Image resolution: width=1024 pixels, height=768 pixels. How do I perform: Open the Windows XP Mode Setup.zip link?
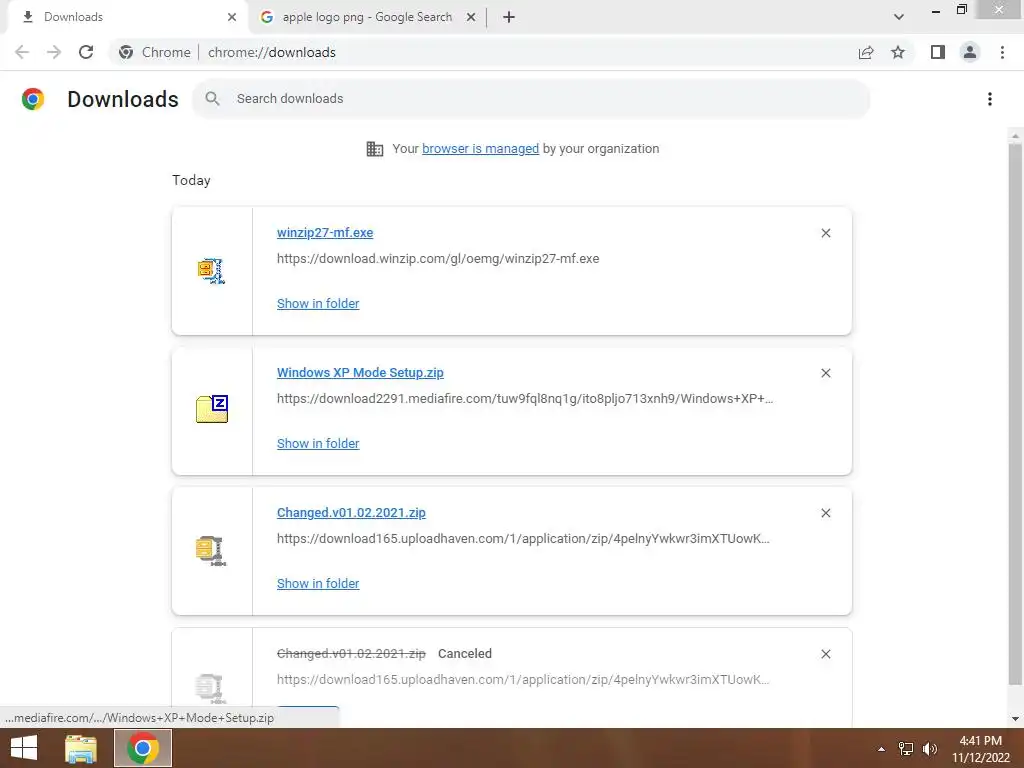(360, 372)
